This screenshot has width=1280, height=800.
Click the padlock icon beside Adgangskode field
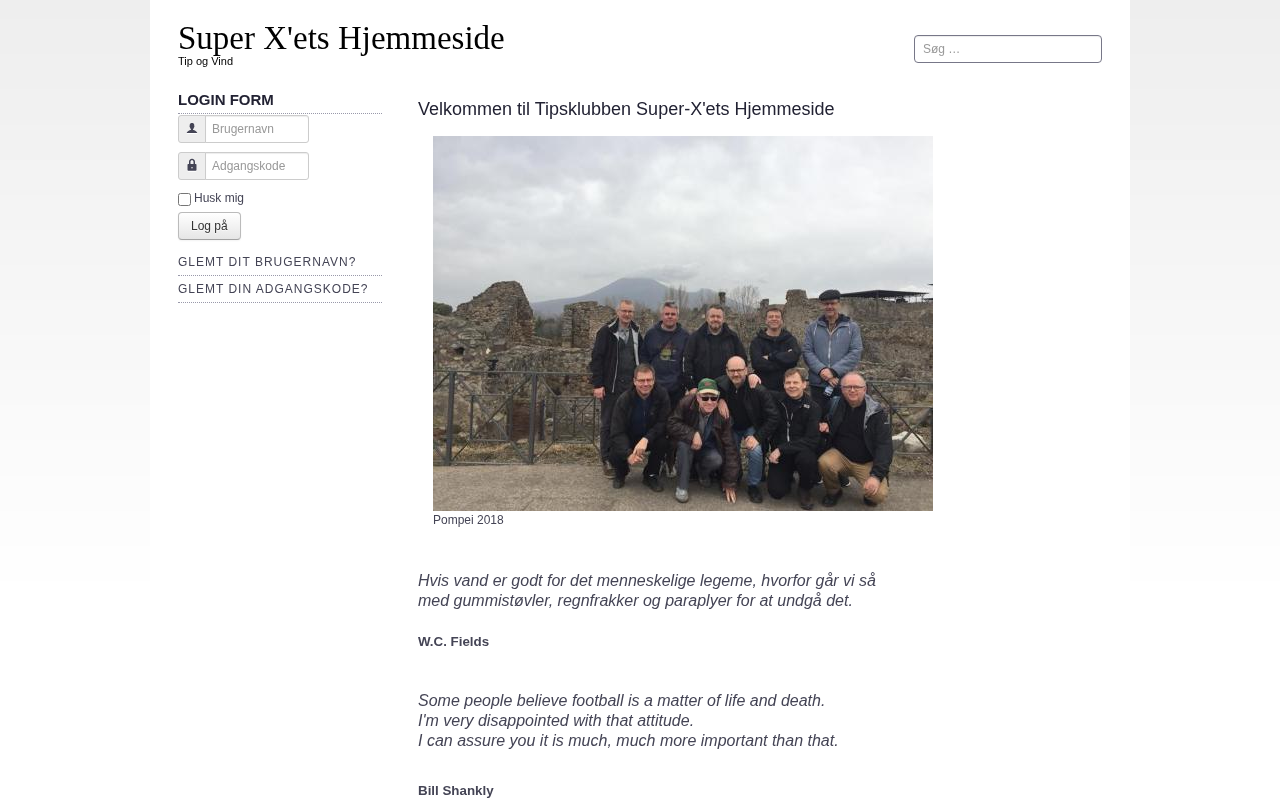[x=192, y=166]
